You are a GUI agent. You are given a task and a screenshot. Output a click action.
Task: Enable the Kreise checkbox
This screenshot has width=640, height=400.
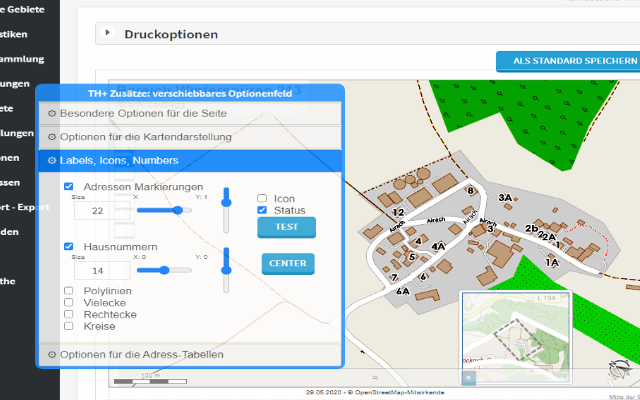[x=68, y=326]
